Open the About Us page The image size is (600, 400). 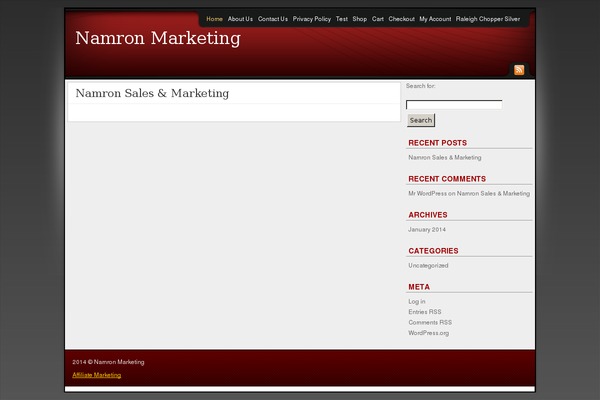[240, 19]
